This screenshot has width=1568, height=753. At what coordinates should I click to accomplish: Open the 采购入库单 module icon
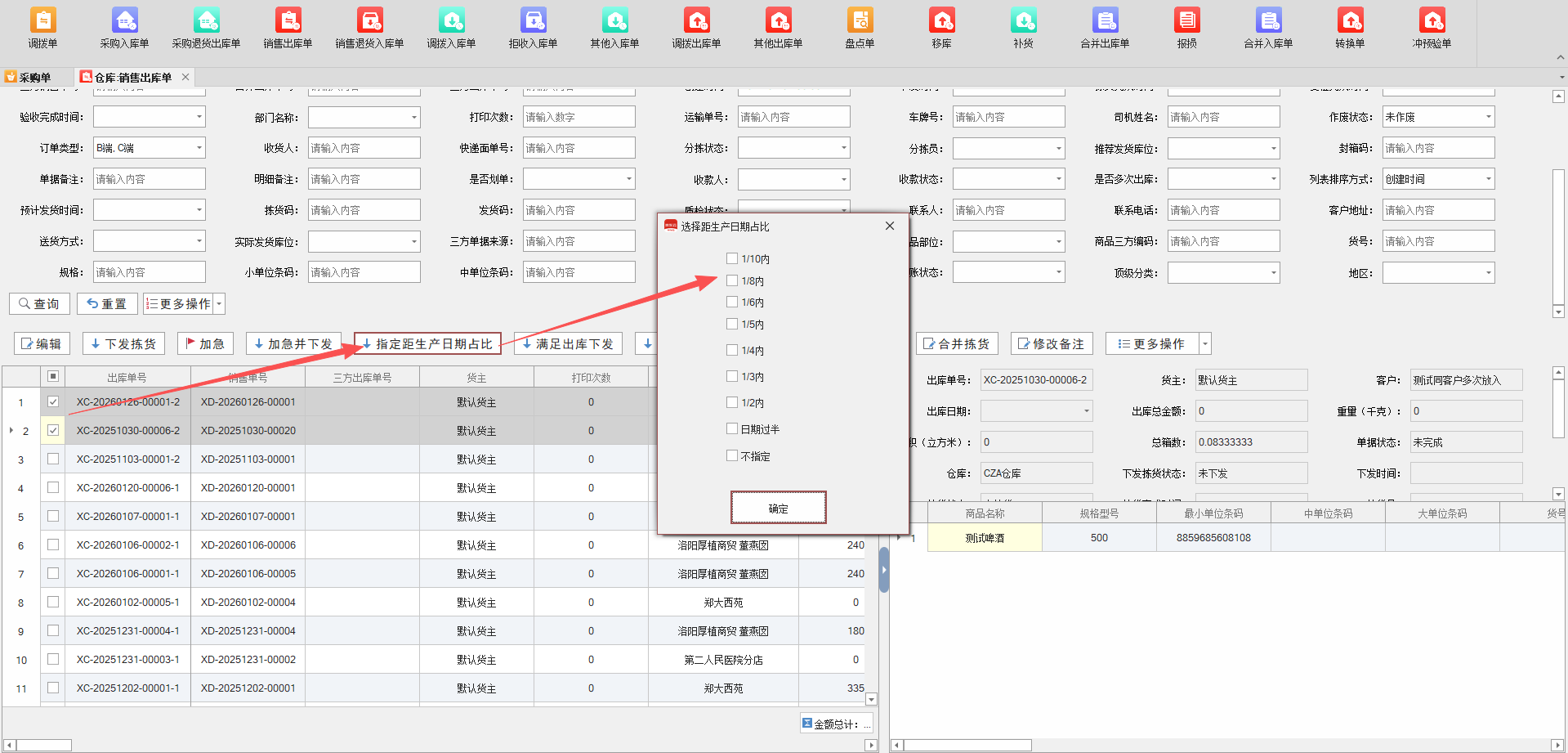[124, 27]
